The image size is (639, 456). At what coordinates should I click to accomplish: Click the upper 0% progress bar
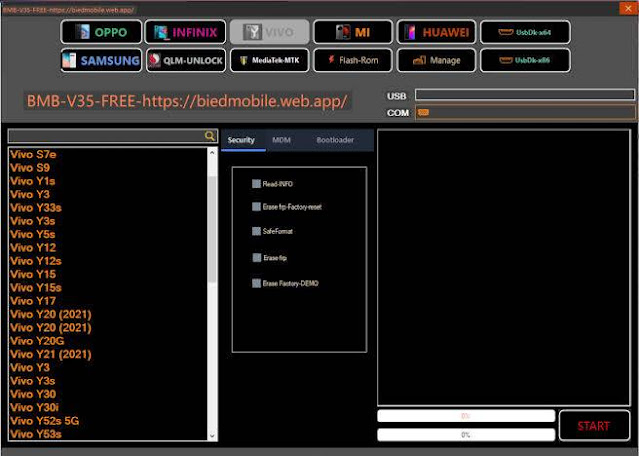pyautogui.click(x=466, y=416)
